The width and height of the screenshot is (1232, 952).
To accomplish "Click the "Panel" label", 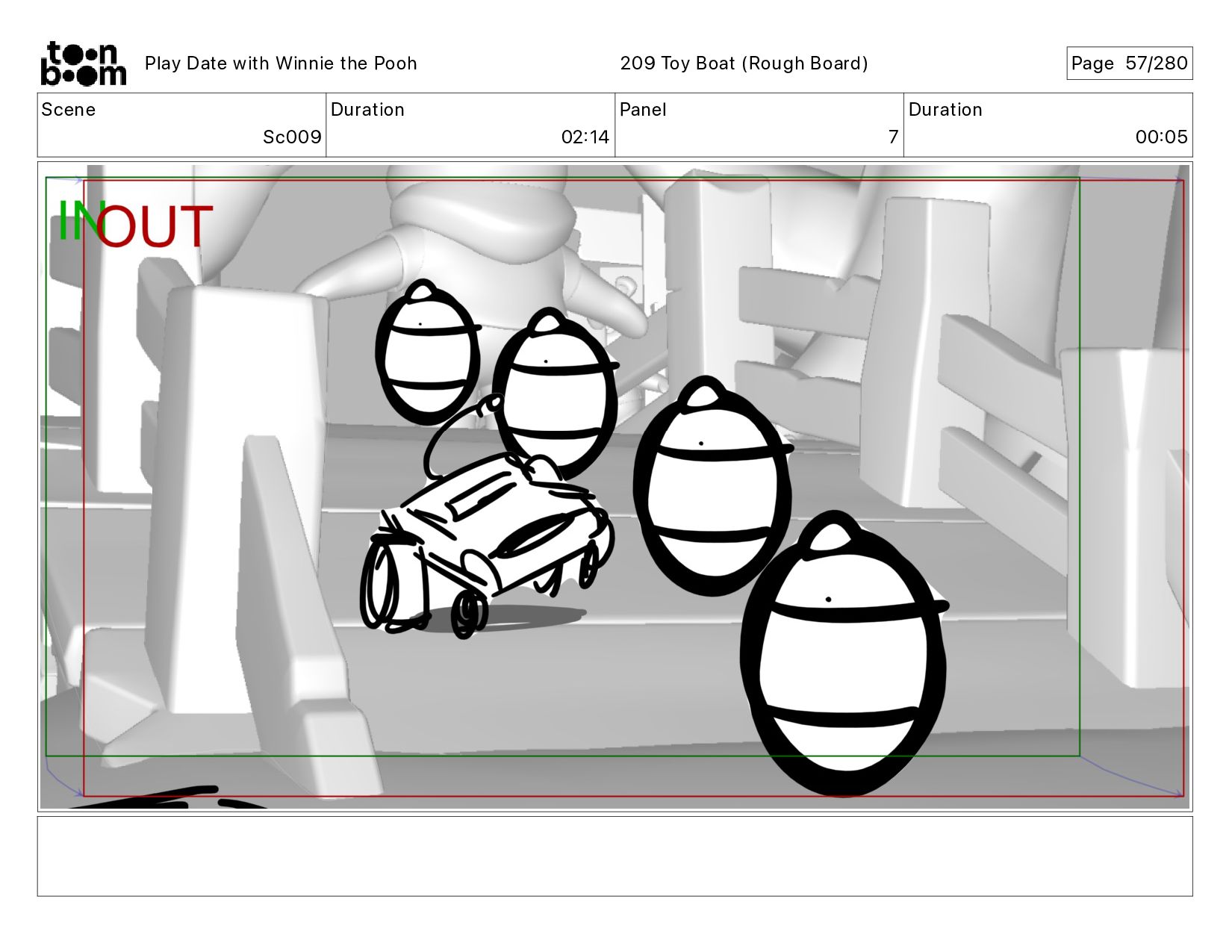I will (643, 110).
